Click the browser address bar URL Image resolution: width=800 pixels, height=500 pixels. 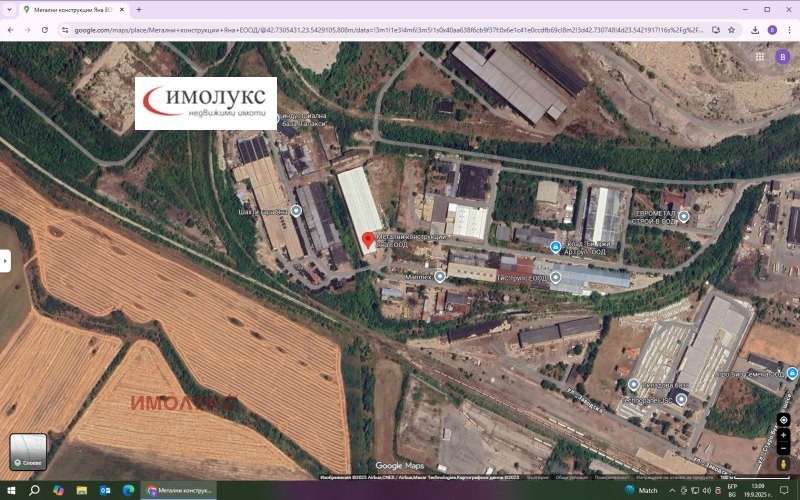tap(390, 30)
